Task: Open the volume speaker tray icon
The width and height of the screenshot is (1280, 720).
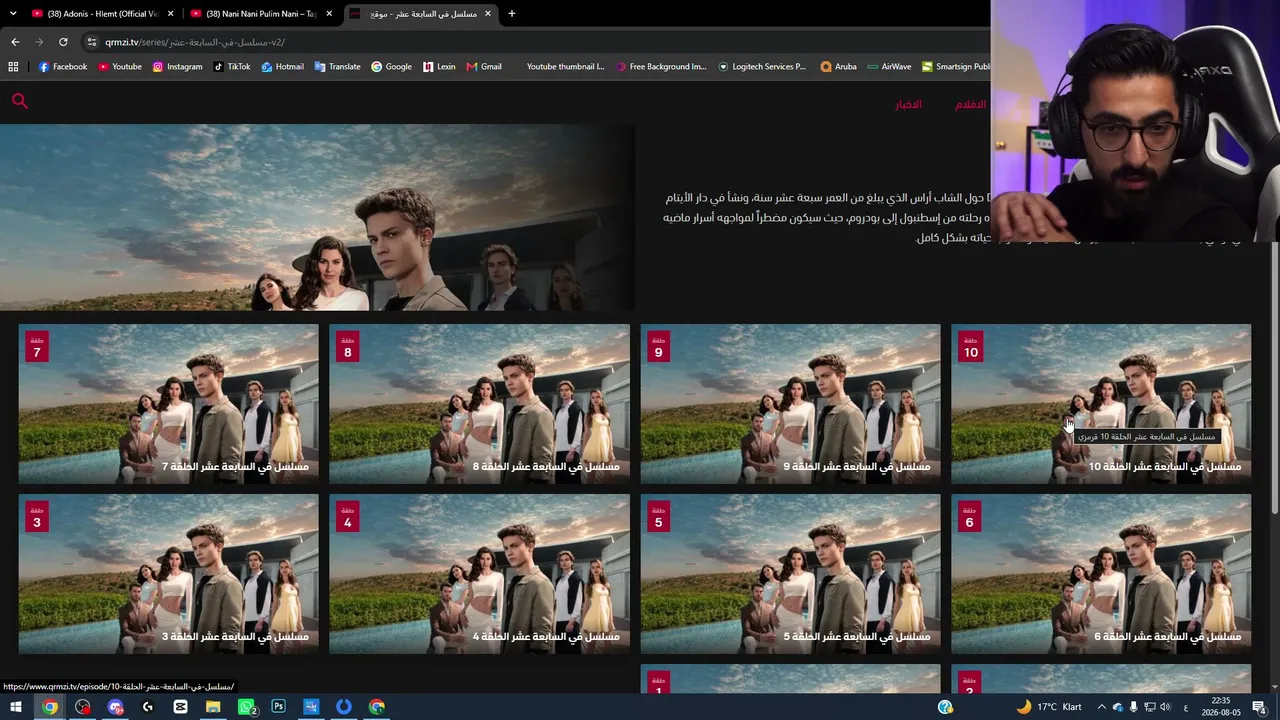Action: point(1165,707)
